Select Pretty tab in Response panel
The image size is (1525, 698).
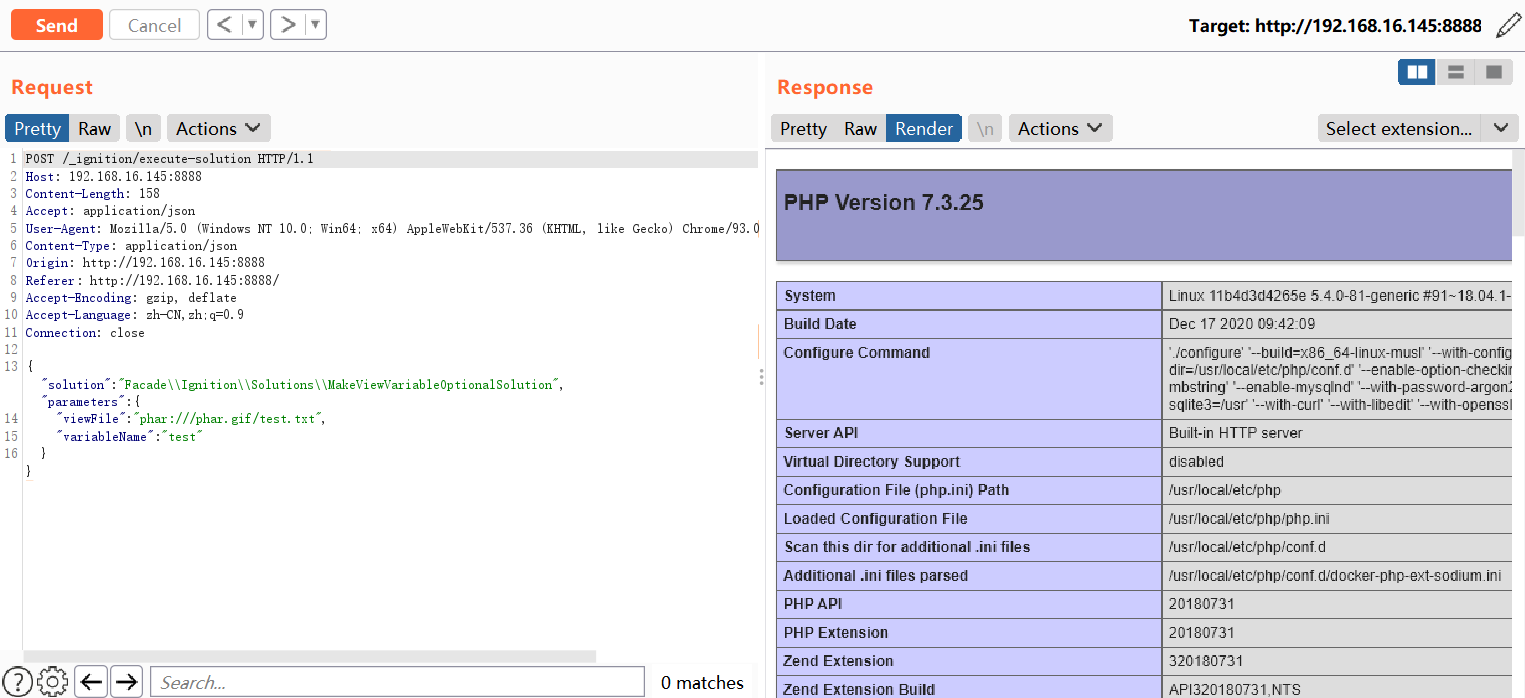[803, 128]
